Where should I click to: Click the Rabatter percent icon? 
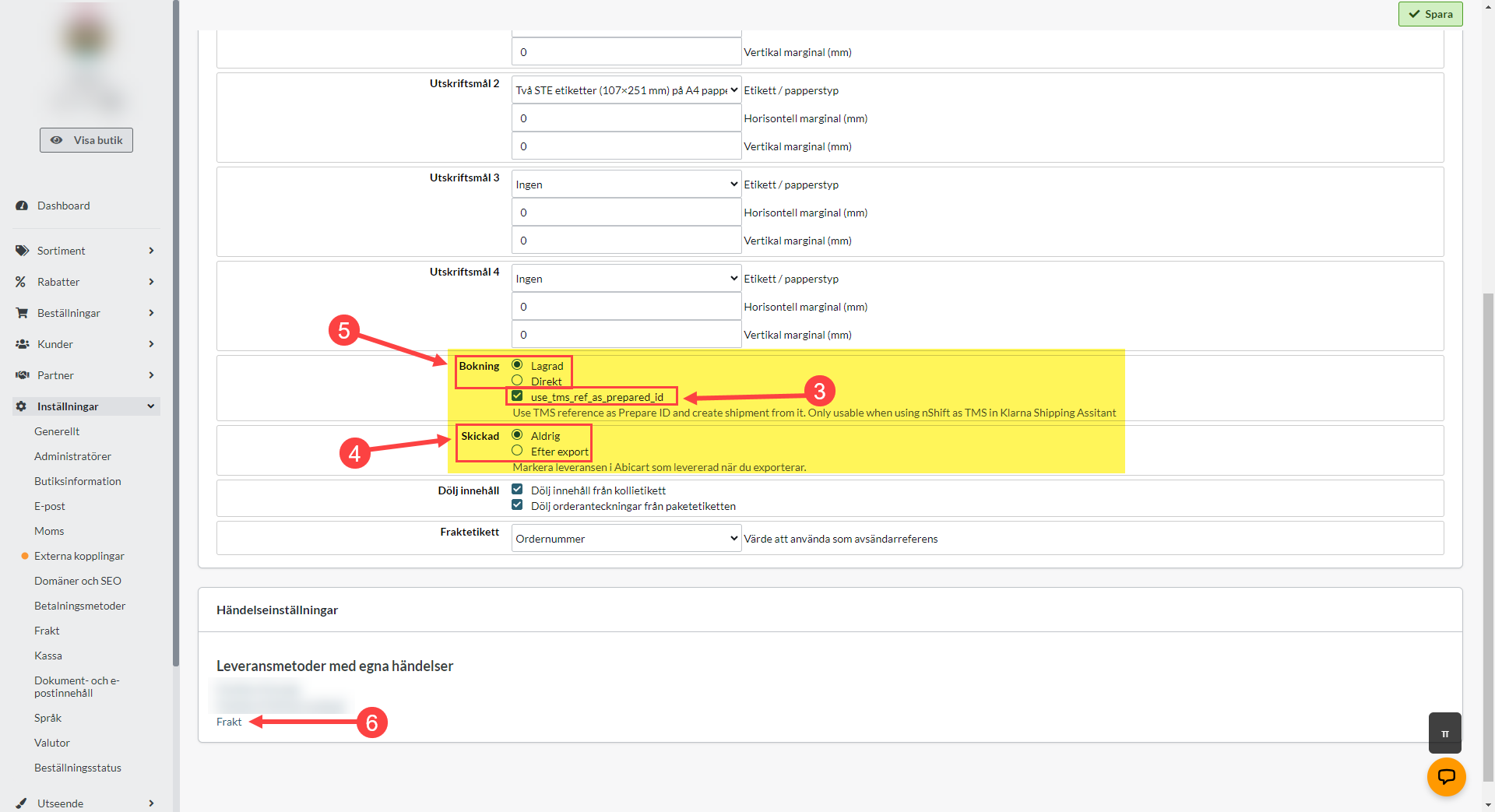[21, 282]
